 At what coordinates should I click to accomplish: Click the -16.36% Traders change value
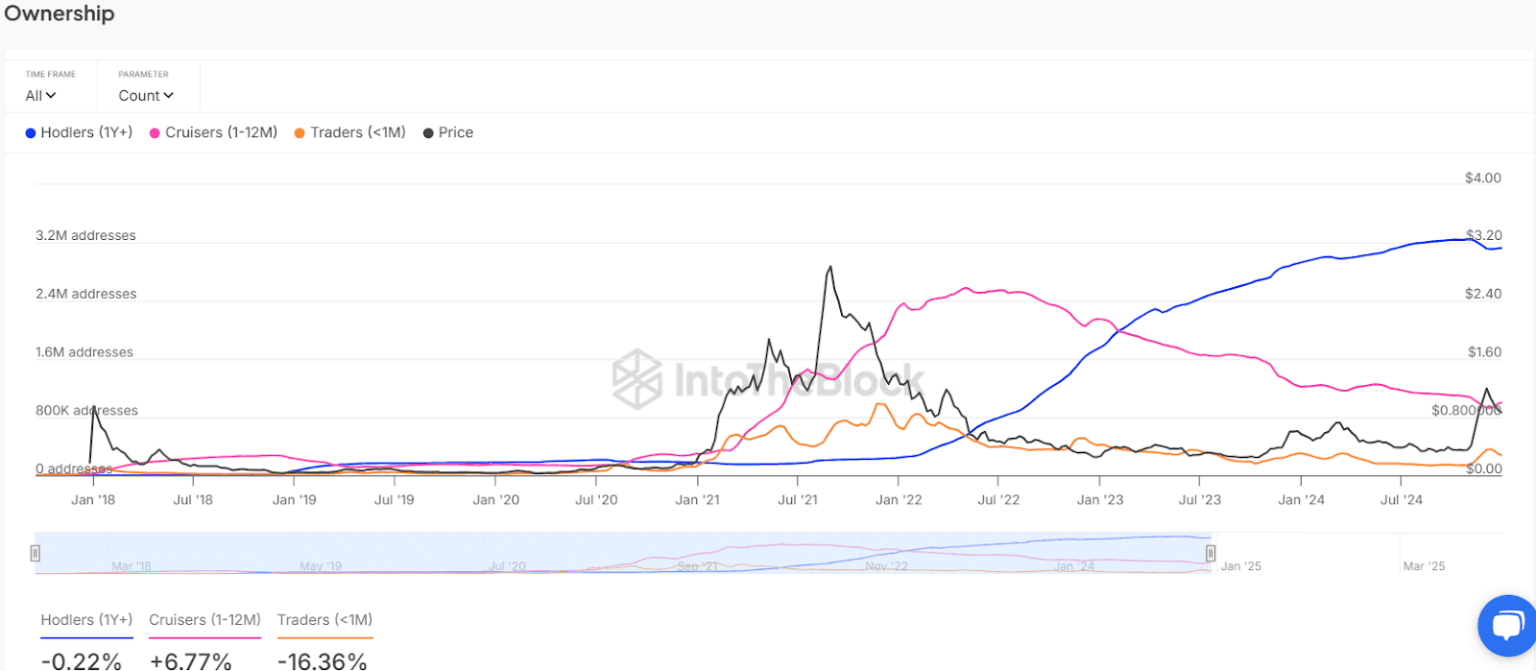tap(322, 660)
